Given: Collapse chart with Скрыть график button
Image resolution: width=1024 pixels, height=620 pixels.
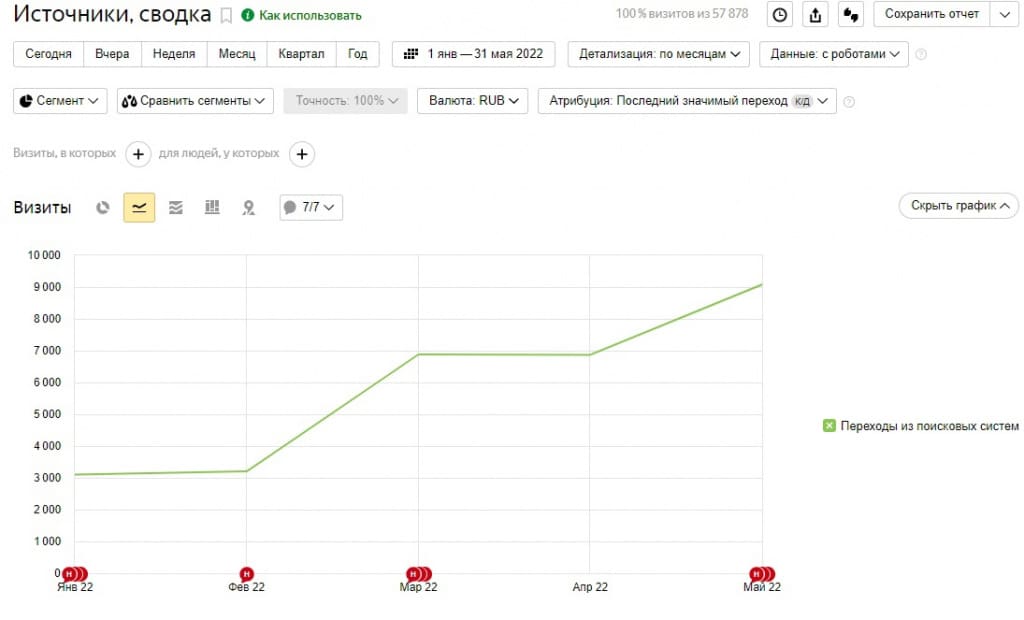Looking at the screenshot, I should pyautogui.click(x=959, y=206).
